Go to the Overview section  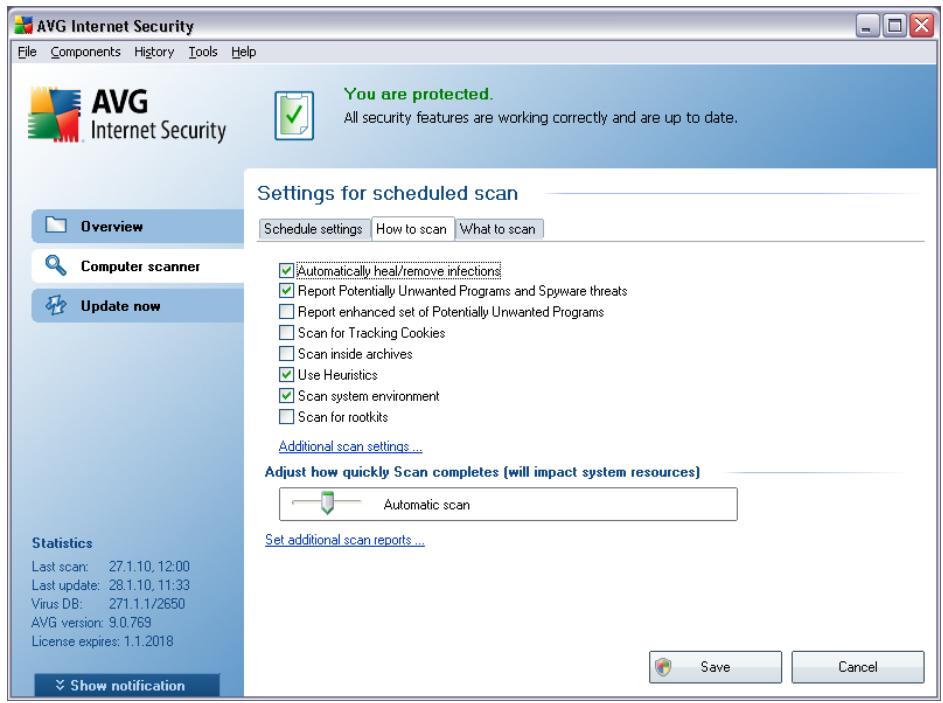tap(138, 226)
